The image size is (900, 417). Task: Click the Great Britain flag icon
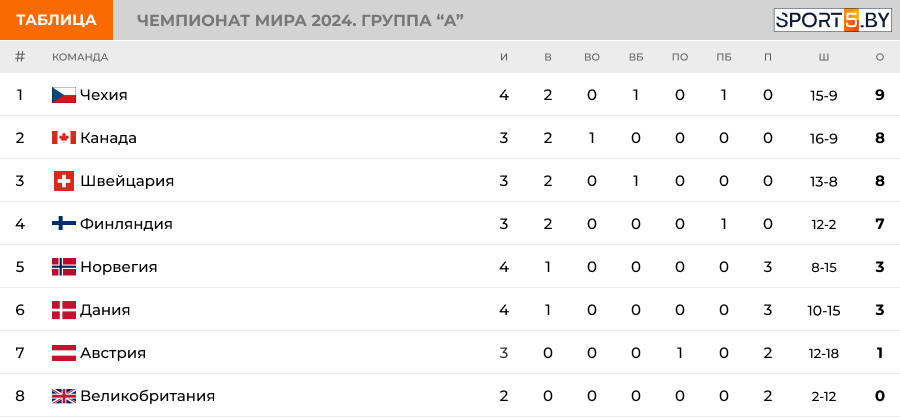pyautogui.click(x=64, y=396)
